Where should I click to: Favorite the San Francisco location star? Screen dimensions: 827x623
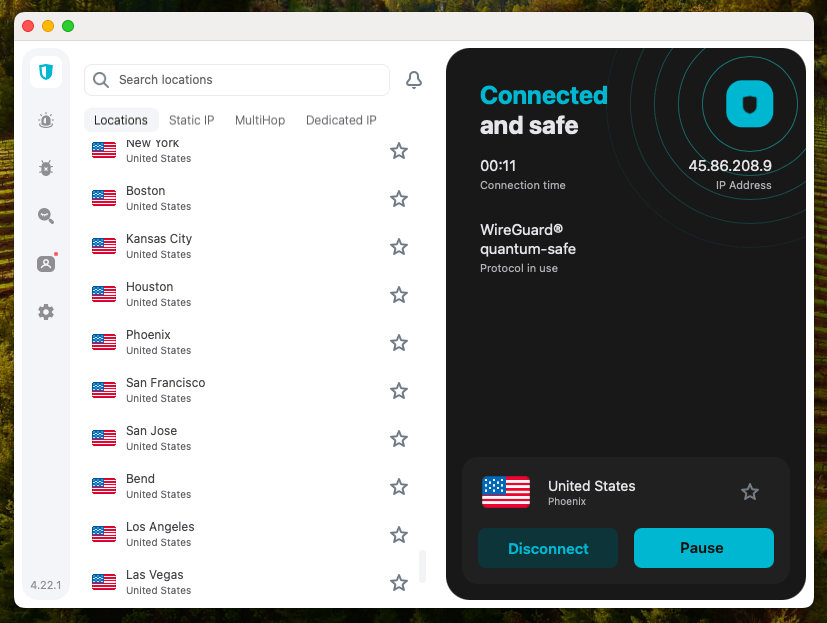(399, 391)
